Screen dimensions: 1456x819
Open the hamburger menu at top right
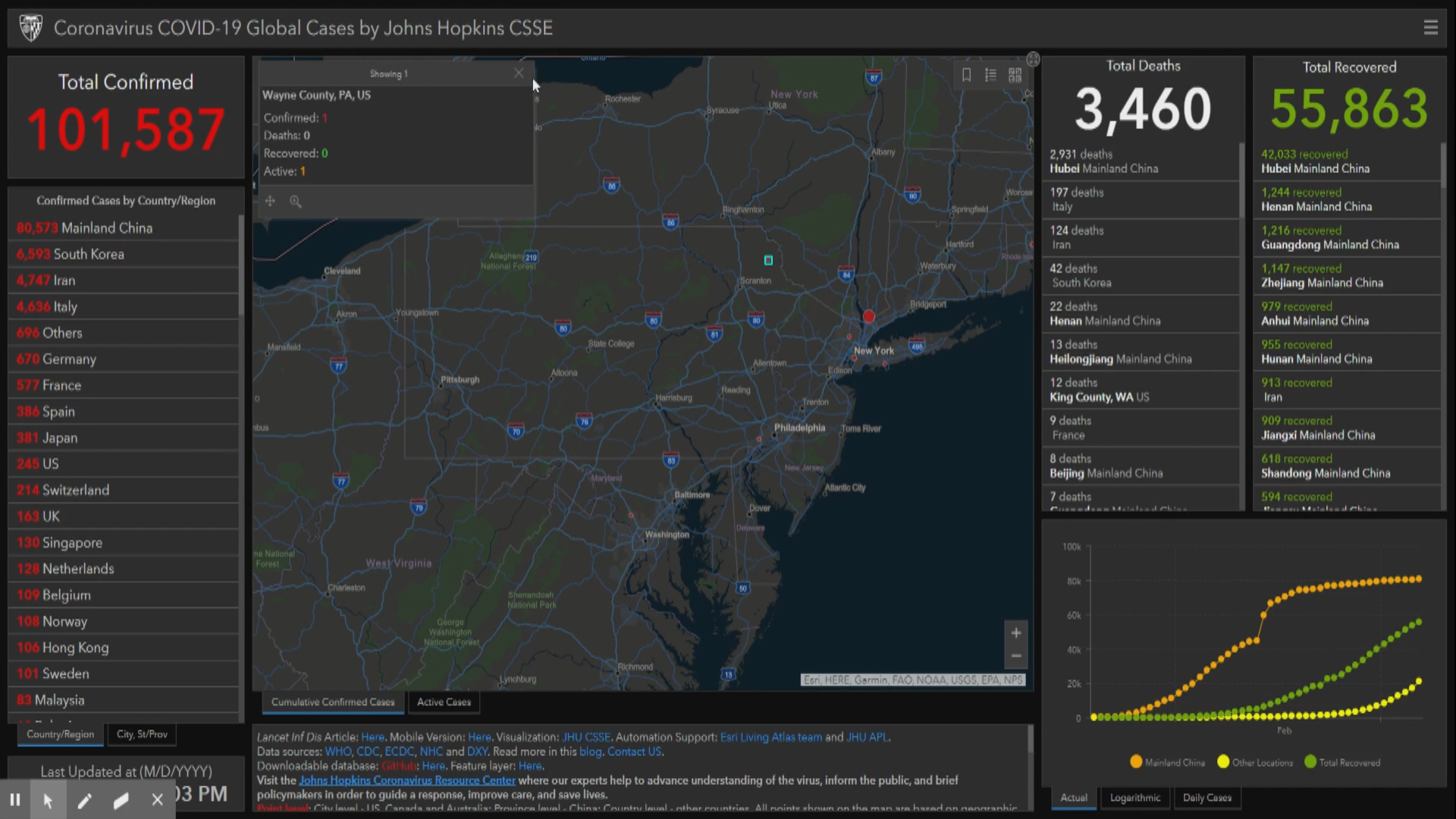pos(1430,27)
